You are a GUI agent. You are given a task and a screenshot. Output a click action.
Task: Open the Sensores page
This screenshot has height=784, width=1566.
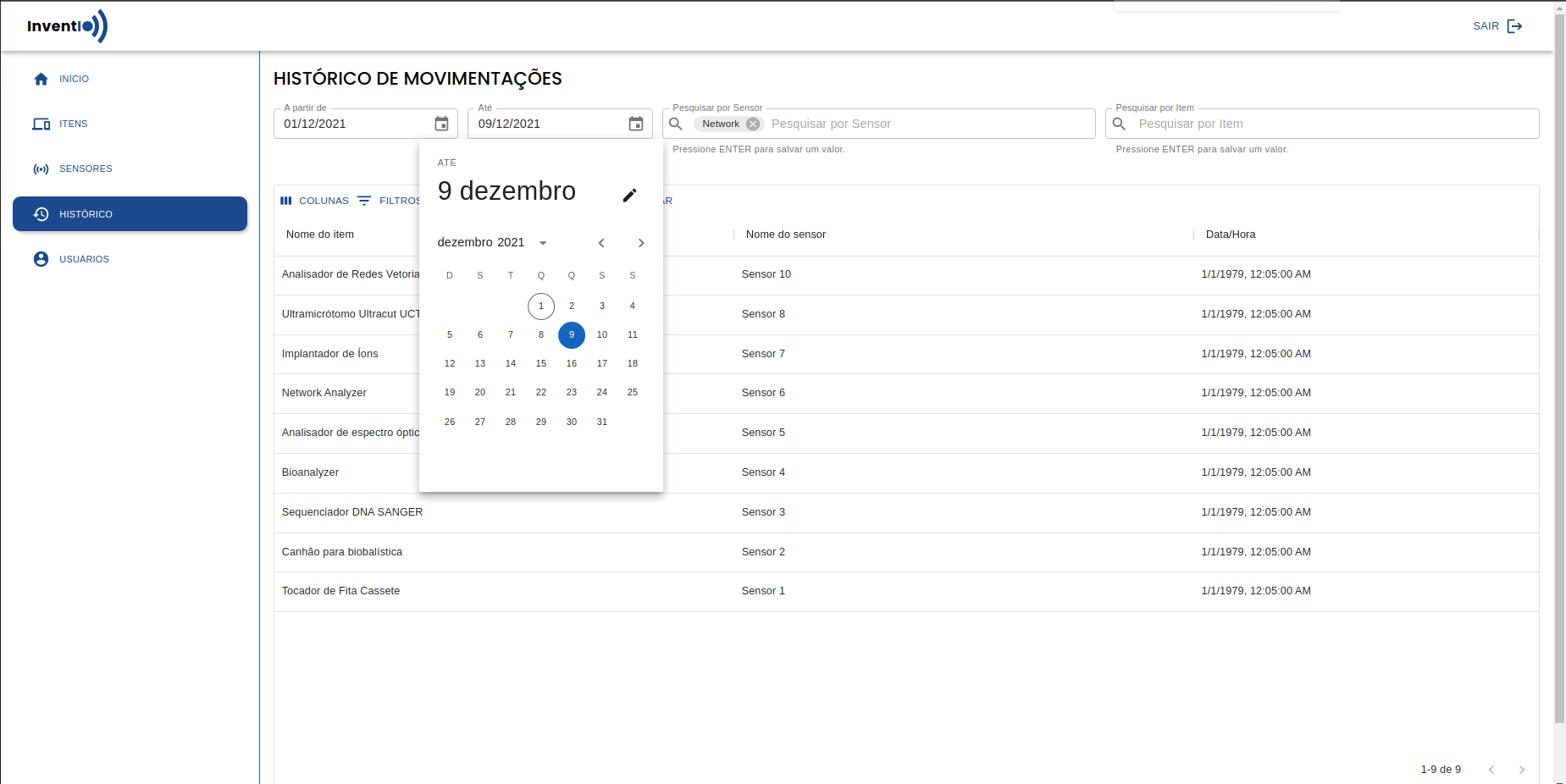pos(85,168)
